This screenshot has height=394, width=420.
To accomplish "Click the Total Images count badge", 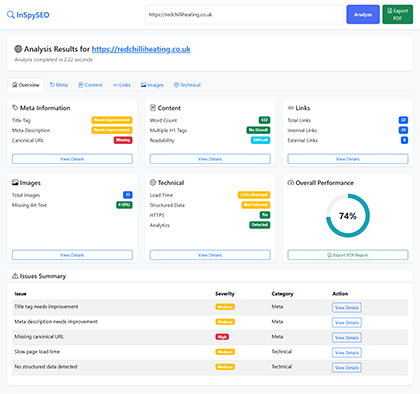I will 128,195.
